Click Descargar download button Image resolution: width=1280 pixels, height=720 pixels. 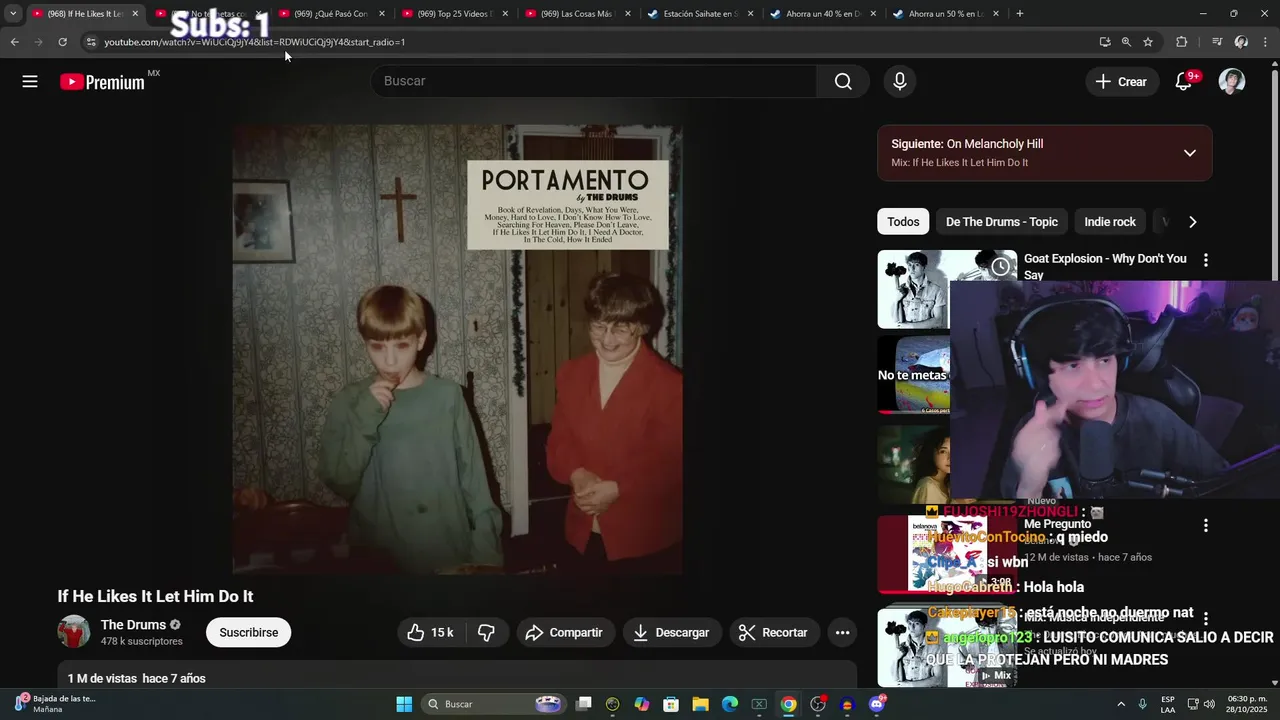[x=672, y=632]
